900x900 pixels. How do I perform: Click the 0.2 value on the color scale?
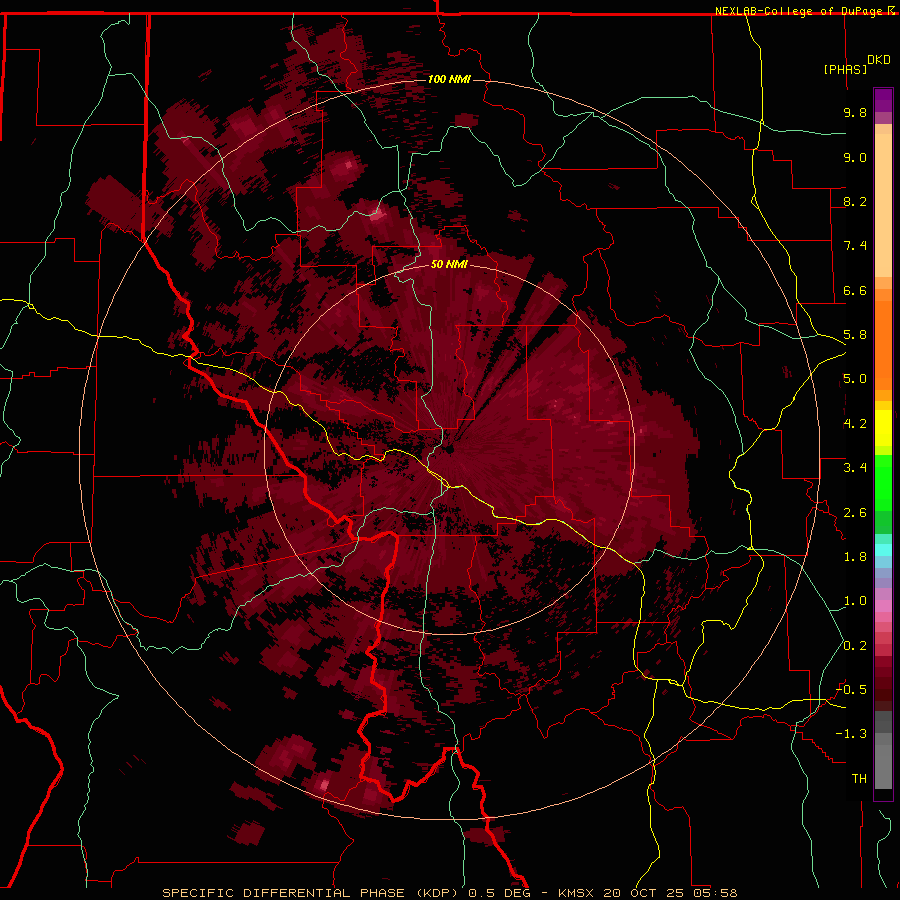tap(855, 646)
